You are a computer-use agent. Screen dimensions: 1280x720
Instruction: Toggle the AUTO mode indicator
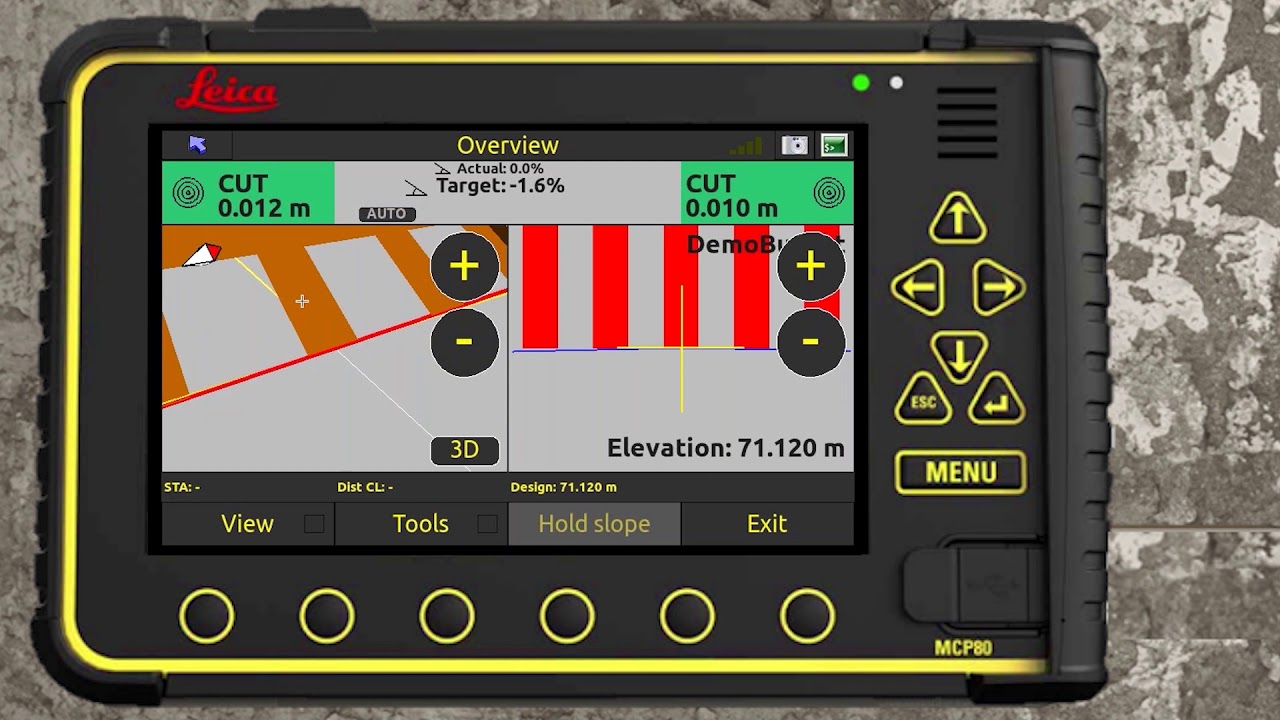click(387, 213)
